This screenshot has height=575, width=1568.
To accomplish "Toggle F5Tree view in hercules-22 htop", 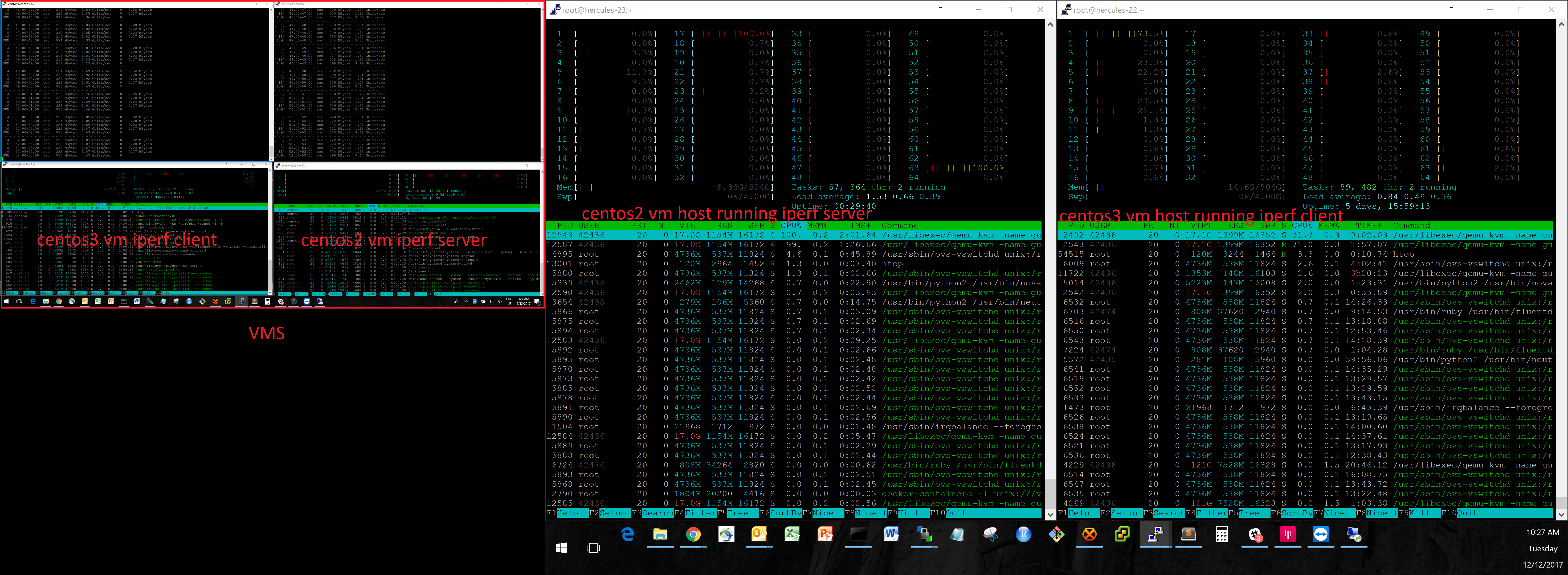I will coord(1249,513).
